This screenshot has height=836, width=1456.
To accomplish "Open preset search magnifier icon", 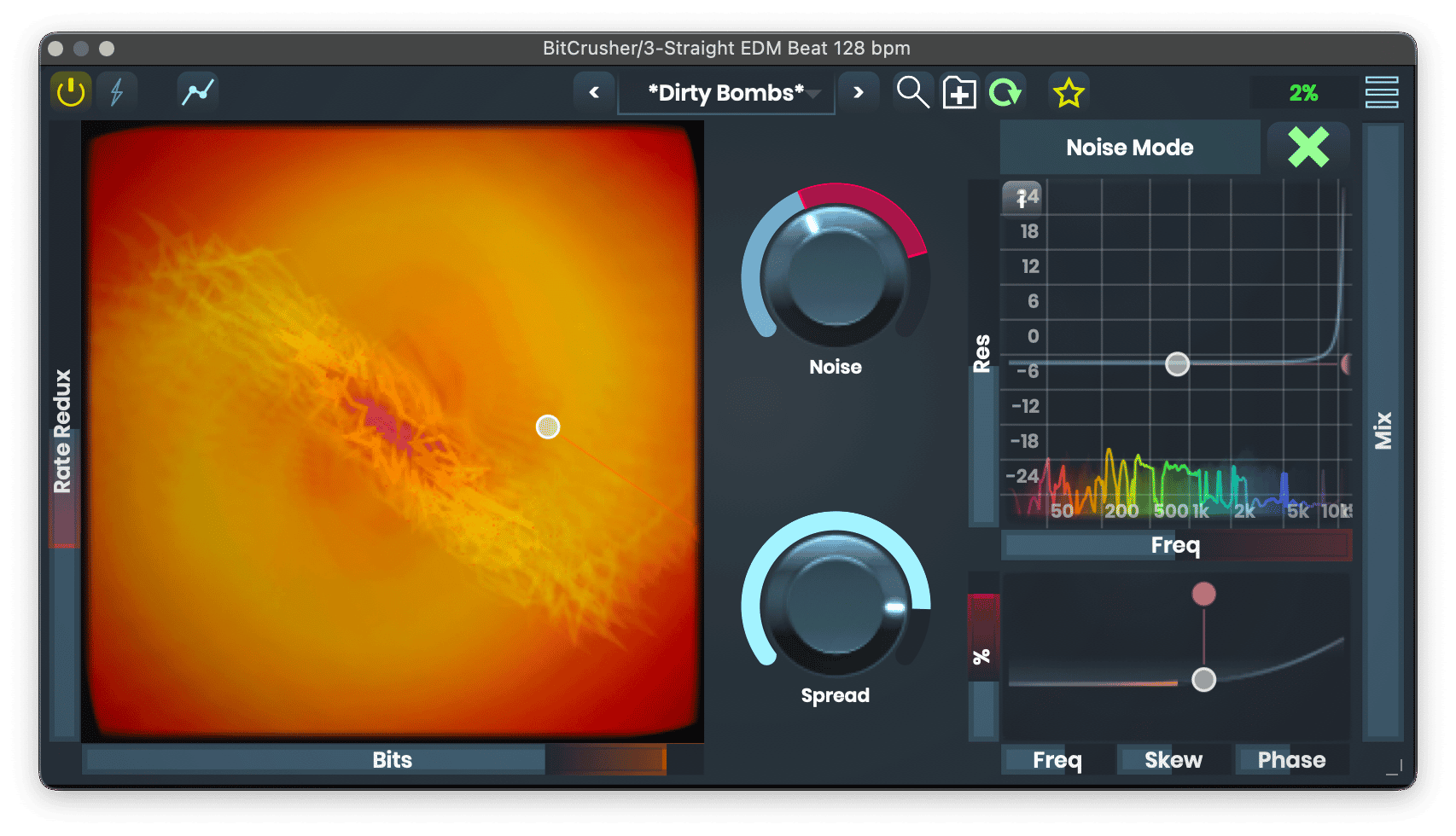I will (x=912, y=92).
